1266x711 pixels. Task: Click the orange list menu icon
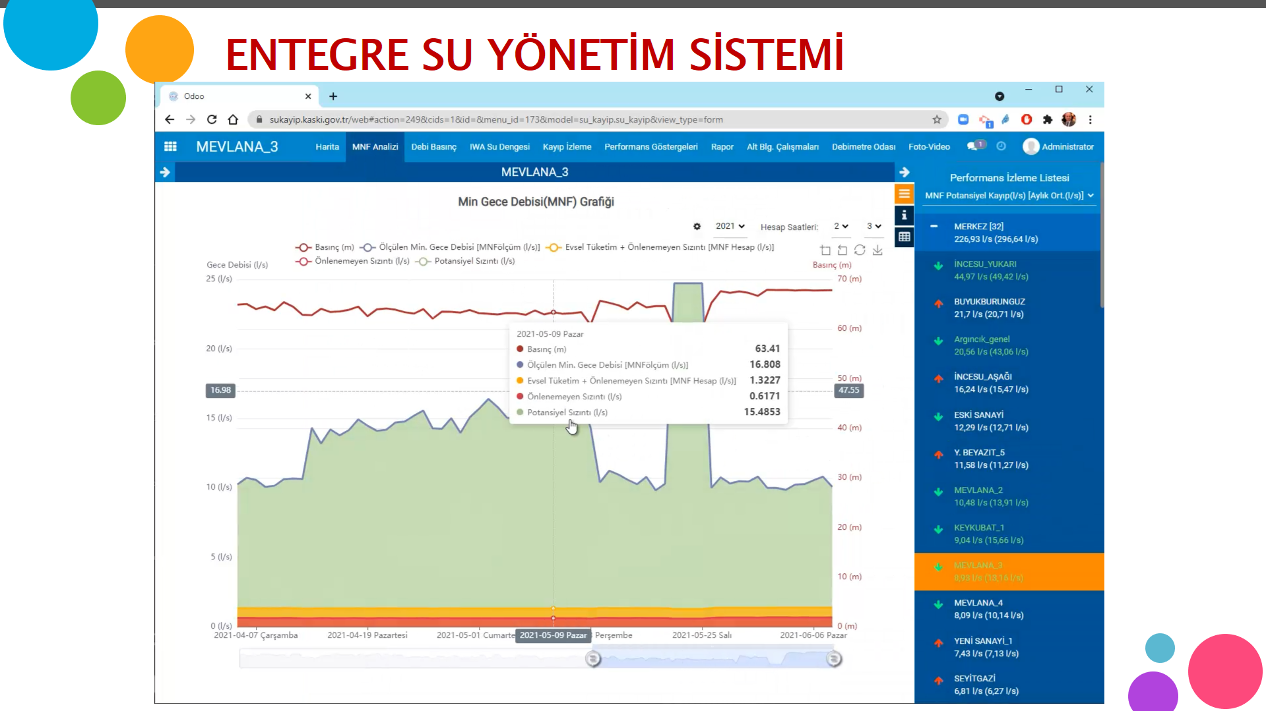904,194
